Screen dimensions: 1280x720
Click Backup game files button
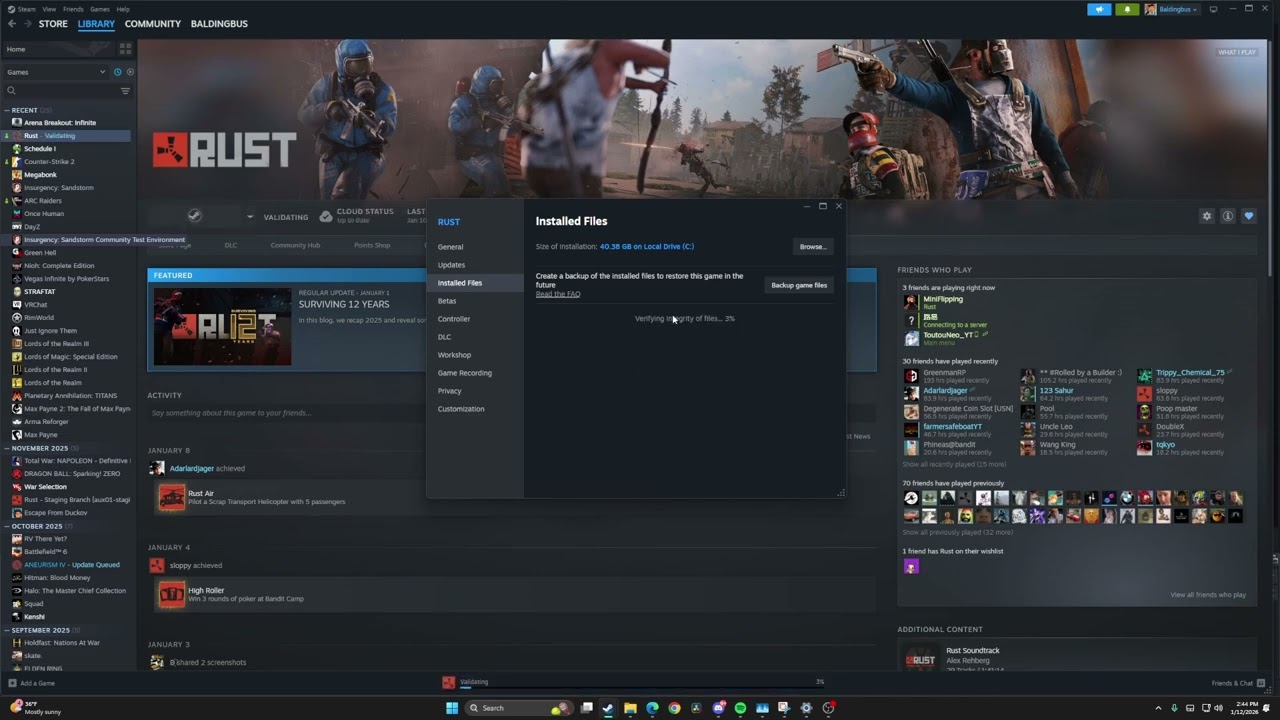799,285
